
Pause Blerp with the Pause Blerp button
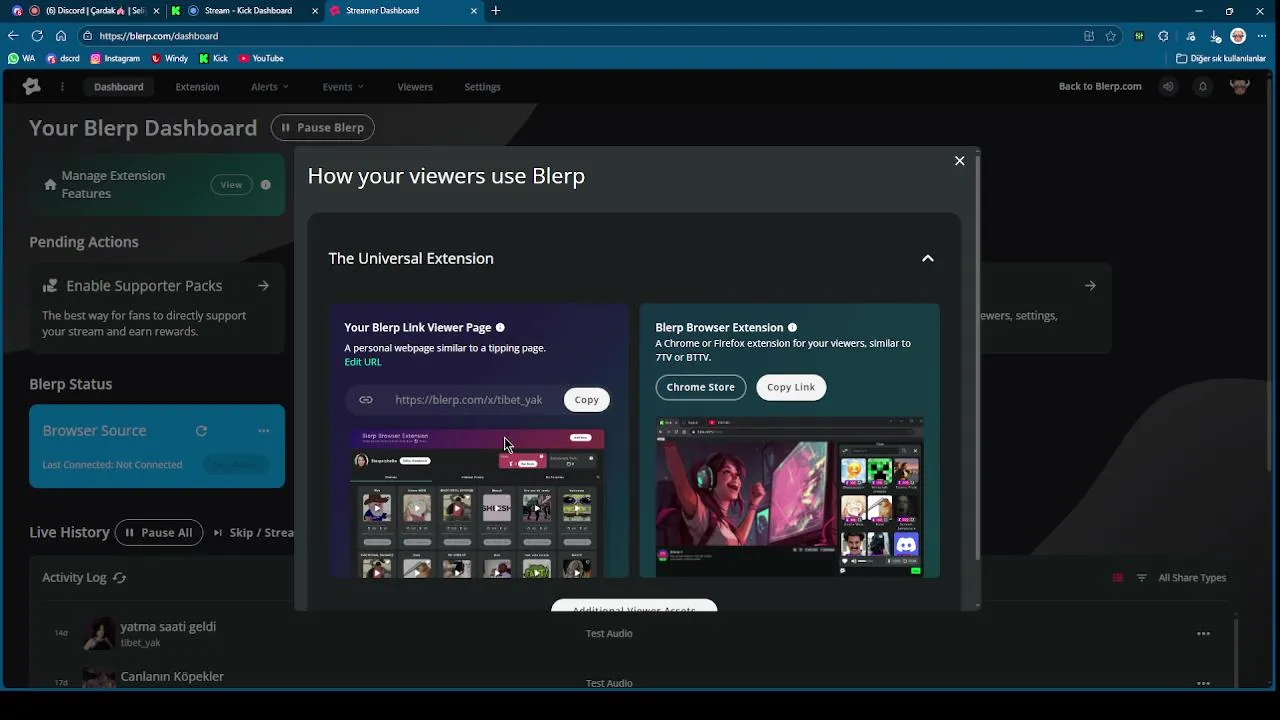tap(323, 127)
